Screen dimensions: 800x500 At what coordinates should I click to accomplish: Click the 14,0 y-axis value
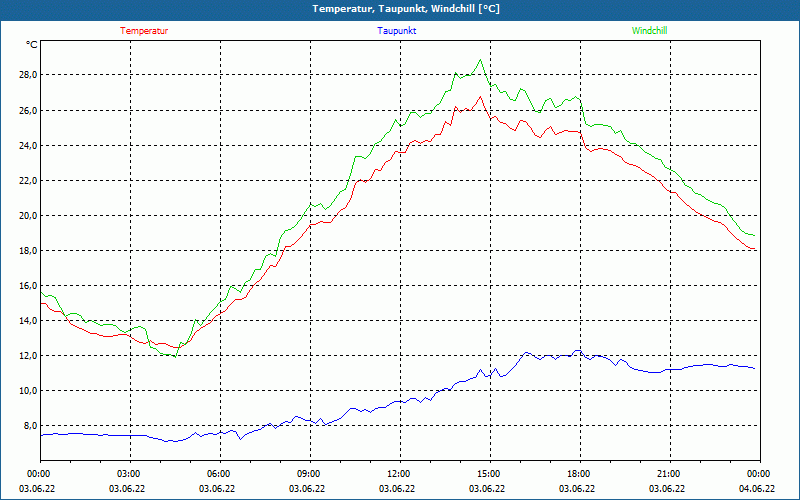tap(29, 320)
